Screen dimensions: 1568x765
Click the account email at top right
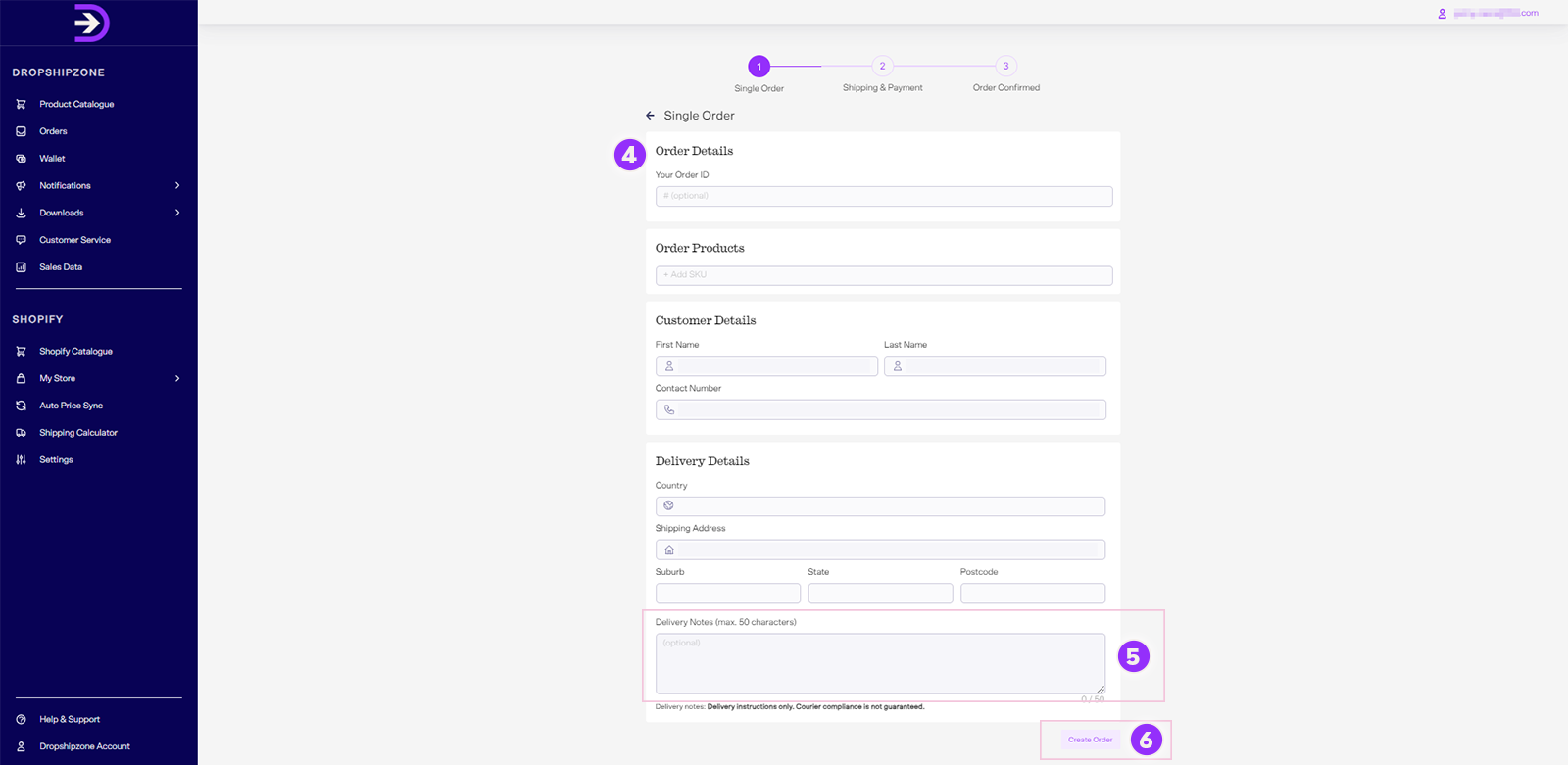point(1495,14)
